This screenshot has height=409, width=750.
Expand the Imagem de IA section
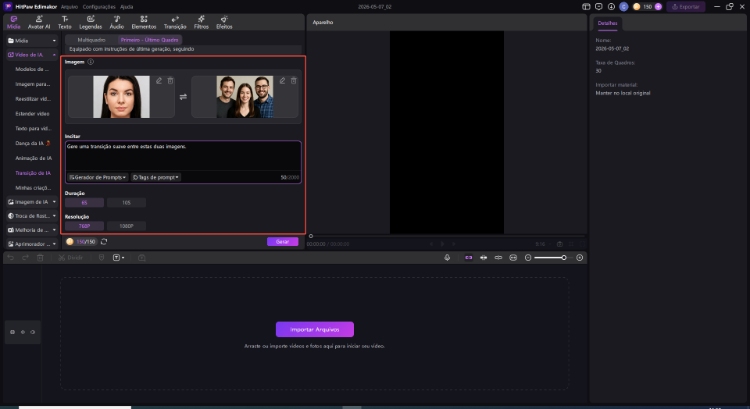[x=32, y=202]
